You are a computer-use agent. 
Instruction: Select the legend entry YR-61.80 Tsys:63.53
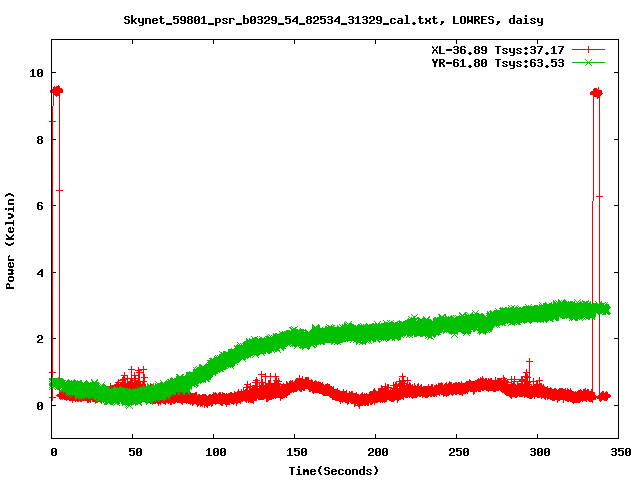(x=498, y=63)
